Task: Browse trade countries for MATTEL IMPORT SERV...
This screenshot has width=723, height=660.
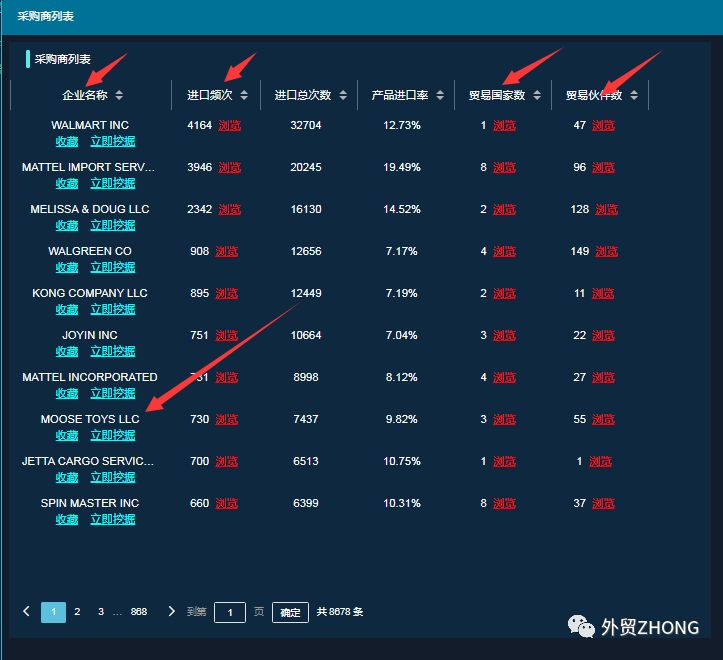Action: tap(504, 167)
